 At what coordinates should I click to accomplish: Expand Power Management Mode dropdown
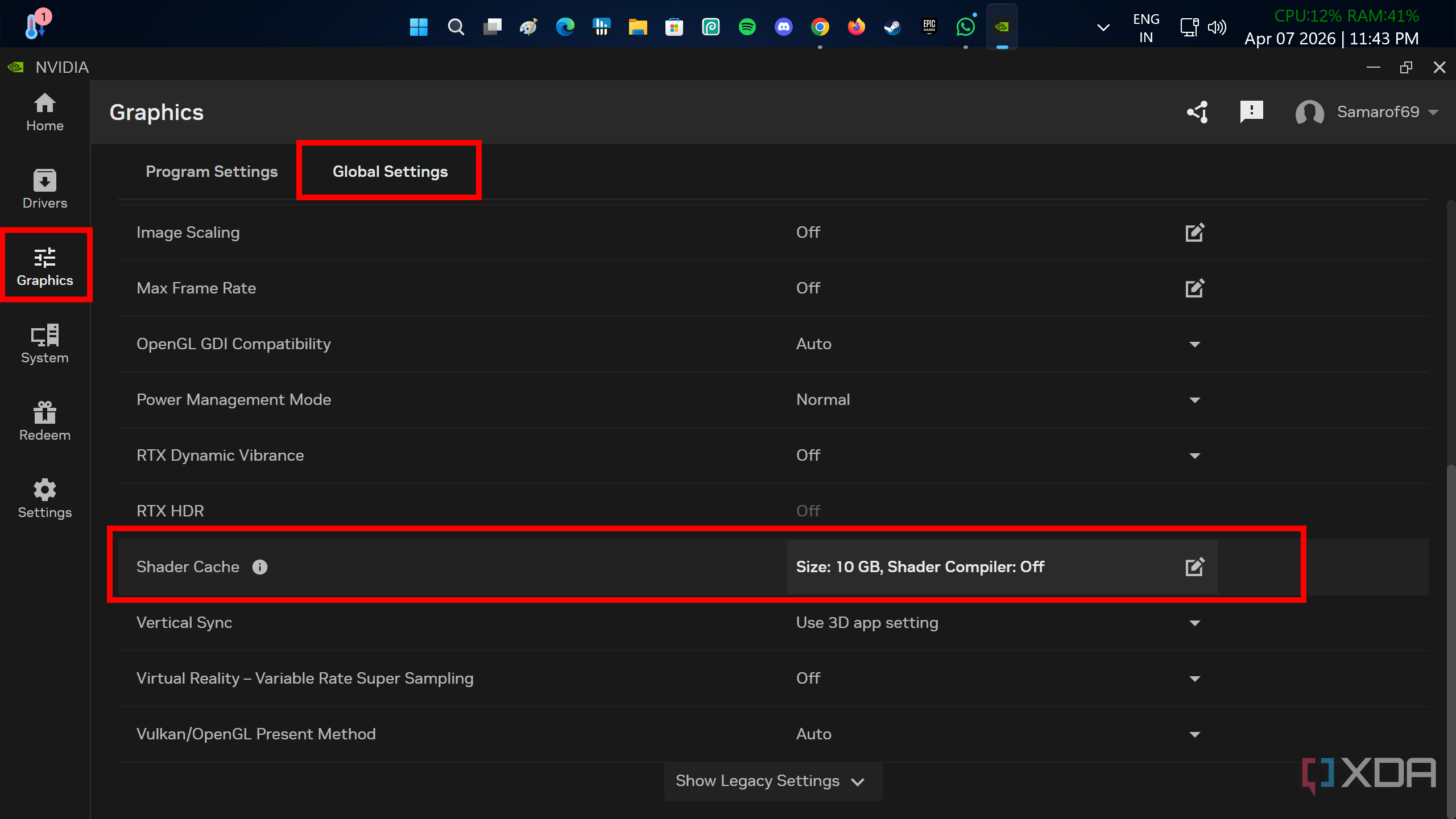[x=1194, y=400]
